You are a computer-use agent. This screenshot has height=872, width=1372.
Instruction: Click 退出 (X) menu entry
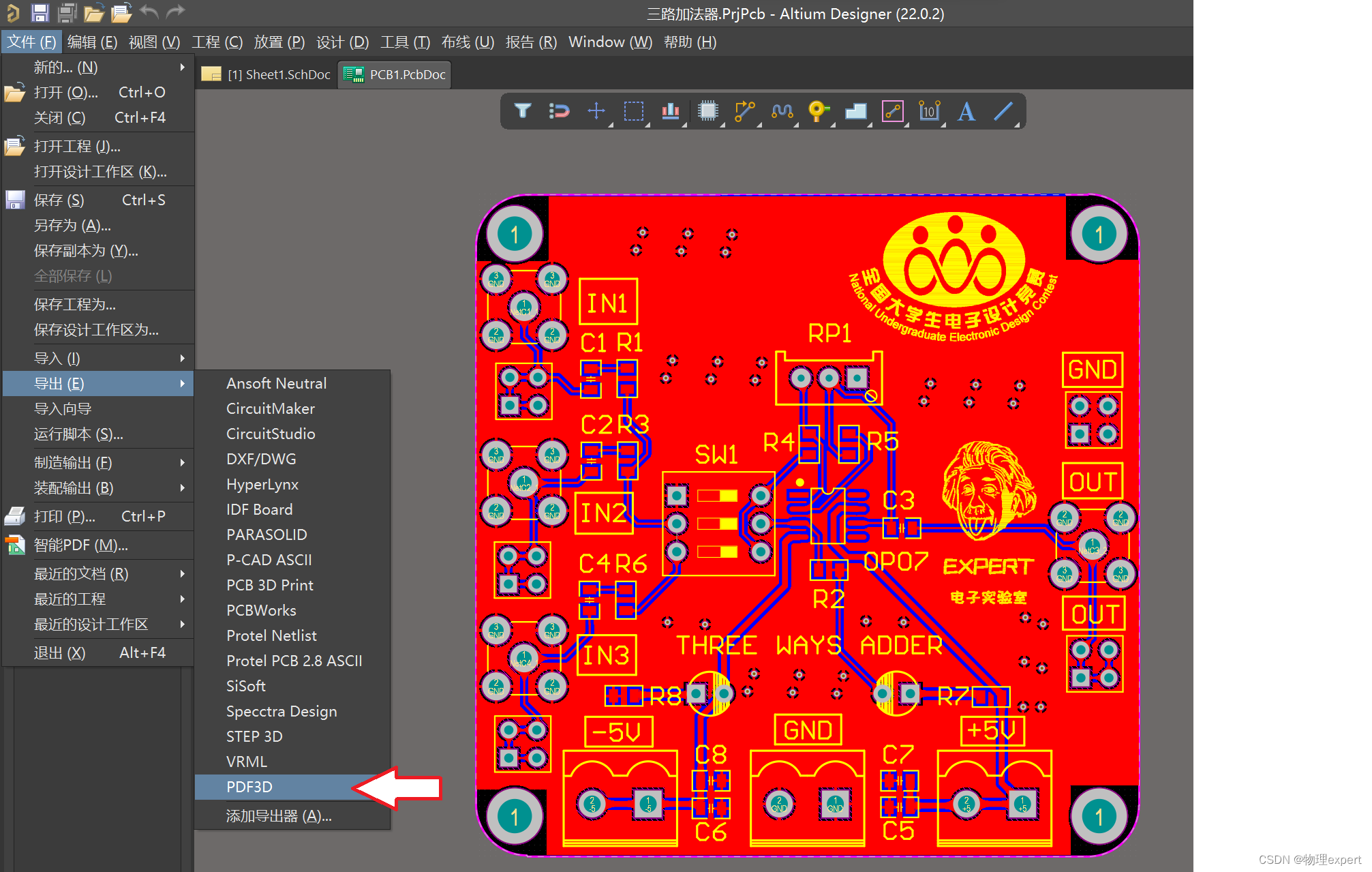tap(99, 652)
